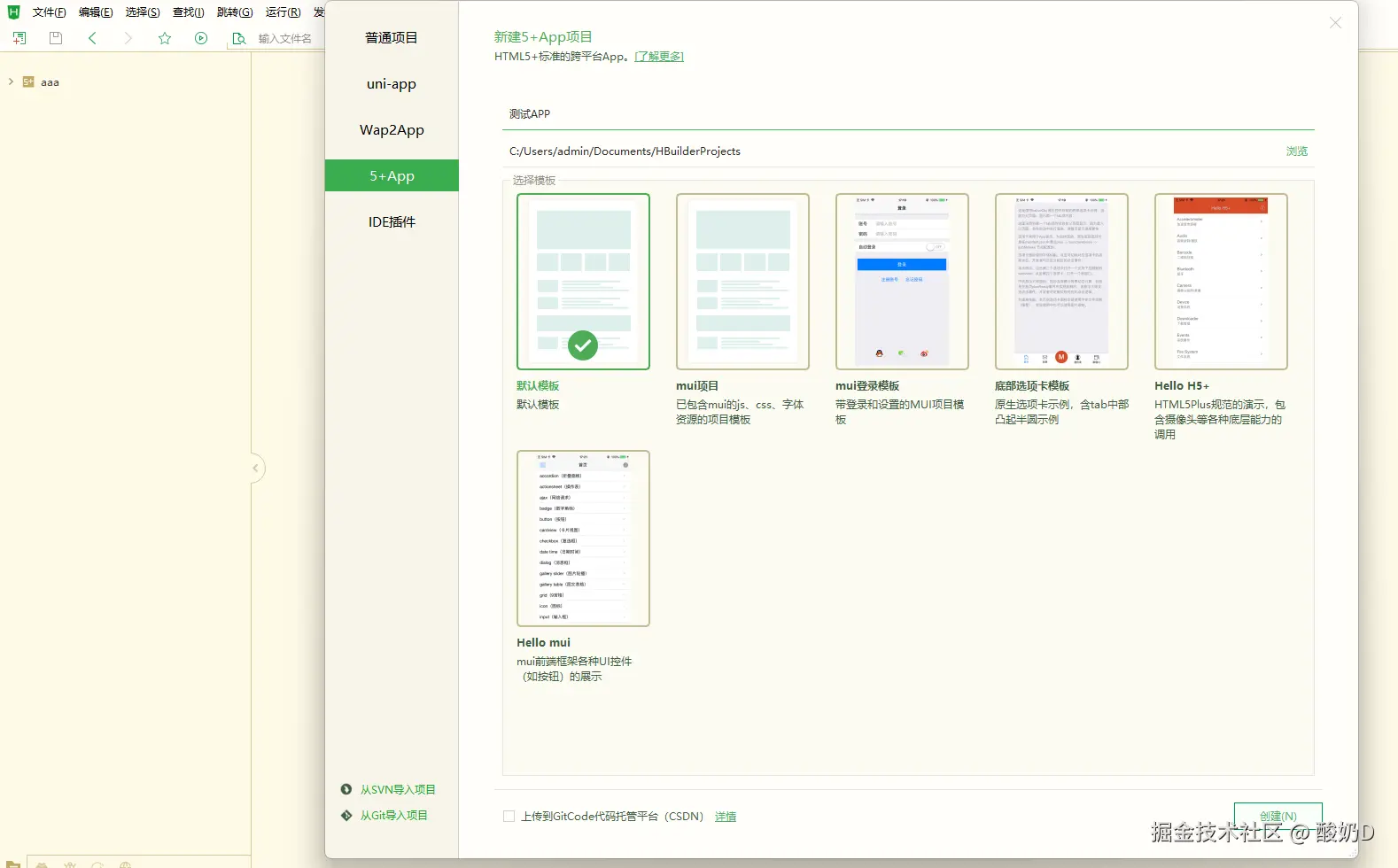The width and height of the screenshot is (1398, 868).
Task: Click the HBuilderX logo icon
Action: coord(13,12)
